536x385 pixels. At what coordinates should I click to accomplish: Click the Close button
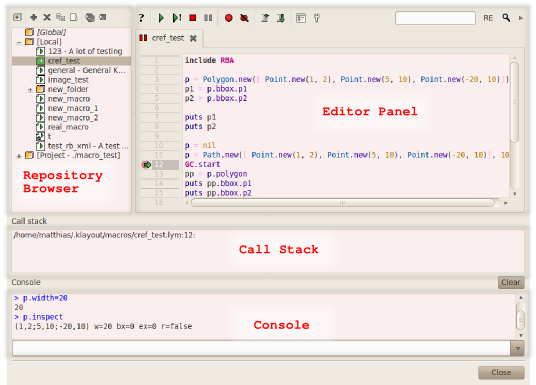click(501, 373)
